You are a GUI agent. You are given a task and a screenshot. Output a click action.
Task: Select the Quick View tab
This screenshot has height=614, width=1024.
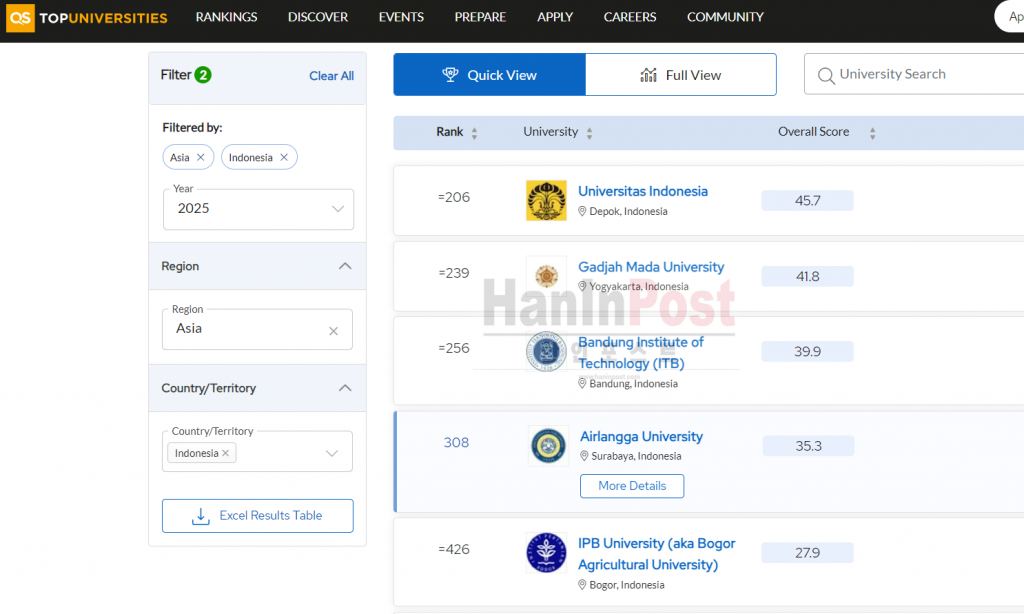489,75
